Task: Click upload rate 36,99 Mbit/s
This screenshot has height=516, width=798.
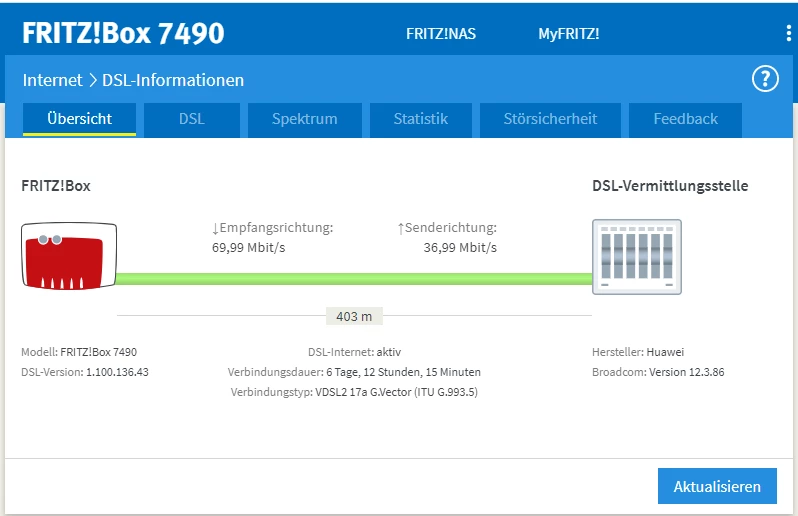Action: tap(460, 248)
